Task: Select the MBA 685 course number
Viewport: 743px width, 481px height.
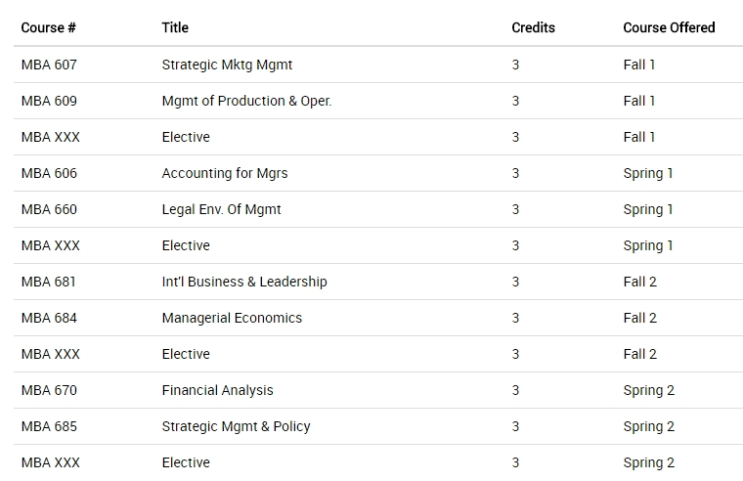Action: click(49, 427)
